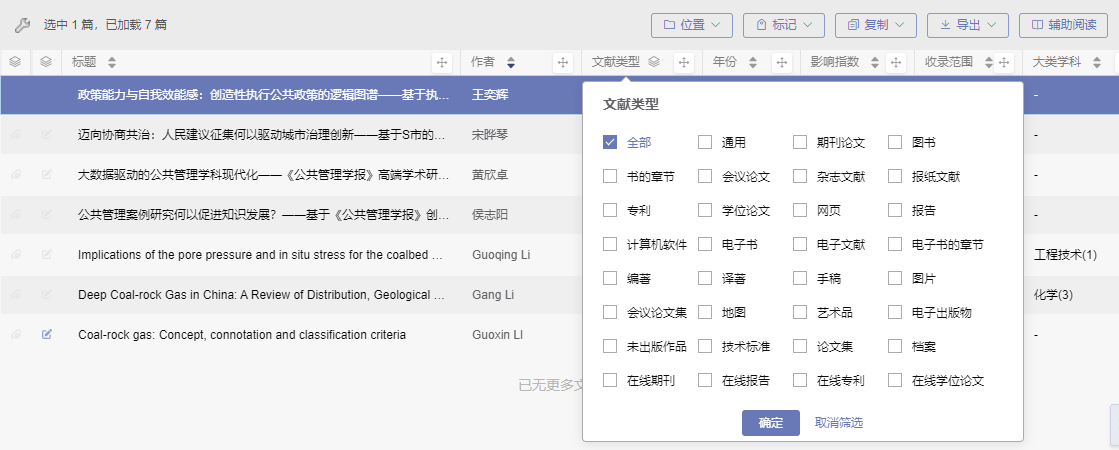Image resolution: width=1119 pixels, height=450 pixels.
Task: Check the 通用 checkbox
Action: pyautogui.click(x=705, y=142)
